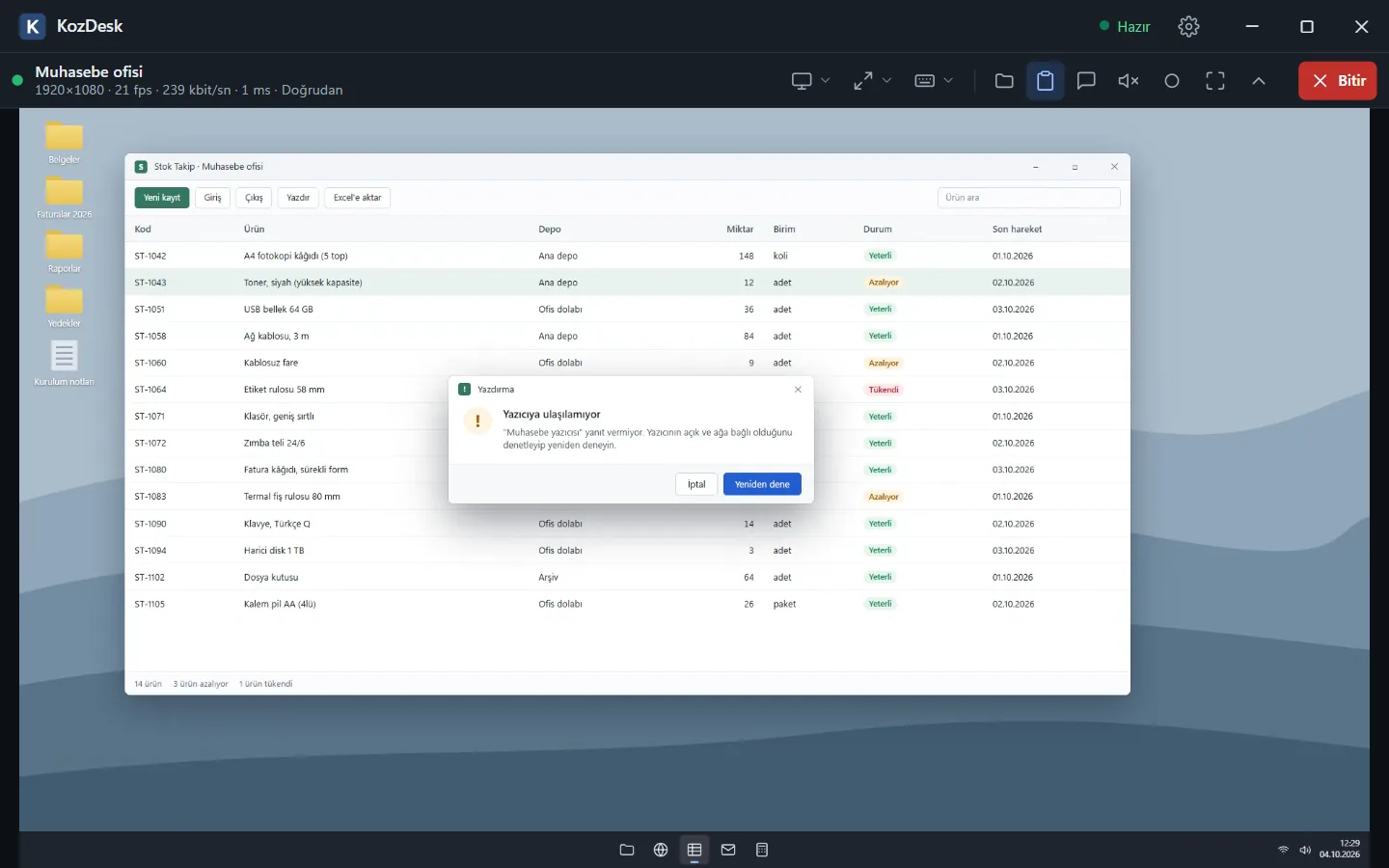The image size is (1389, 868).
Task: Open the web browser globe in the taskbar
Action: coord(661,850)
